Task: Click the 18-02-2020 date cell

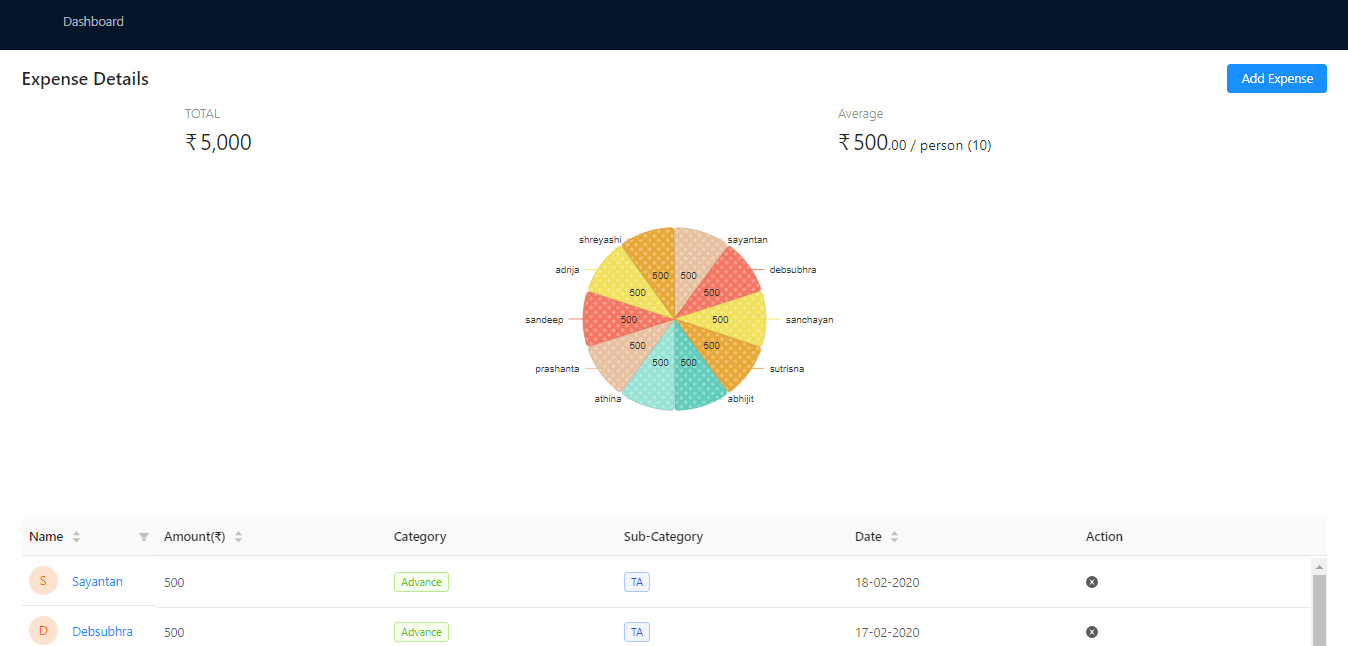Action: coord(887,582)
